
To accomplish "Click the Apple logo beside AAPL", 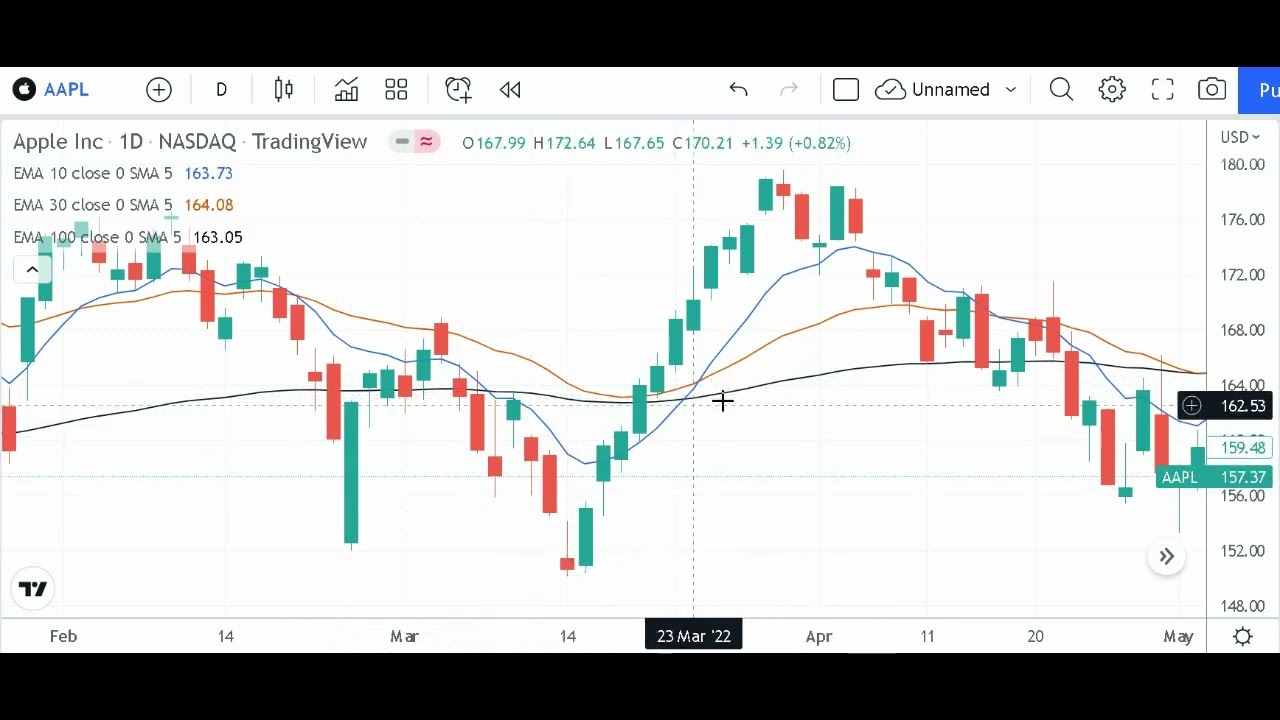I will click(x=25, y=90).
